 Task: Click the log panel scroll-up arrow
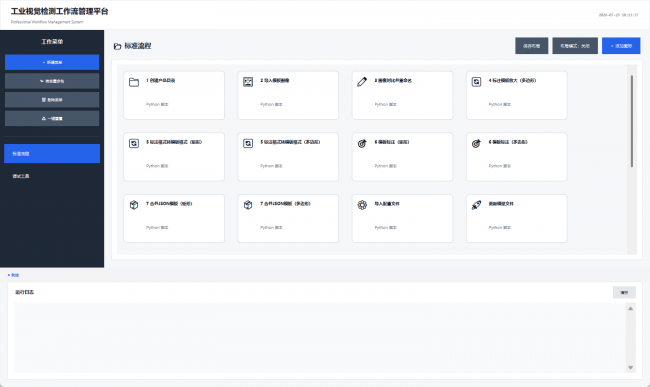click(631, 309)
